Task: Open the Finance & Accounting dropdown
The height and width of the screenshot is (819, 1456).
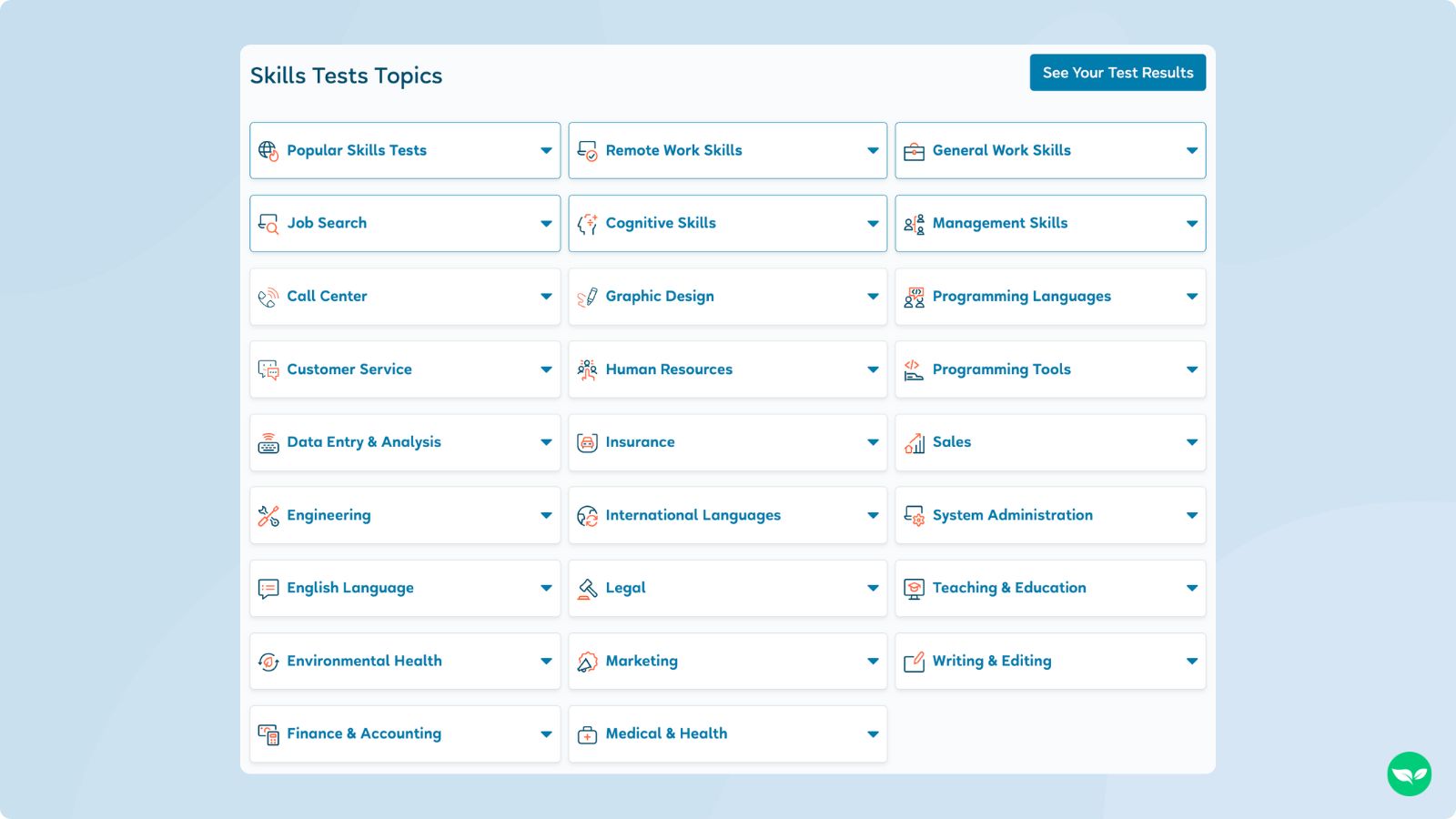Action: coord(546,733)
